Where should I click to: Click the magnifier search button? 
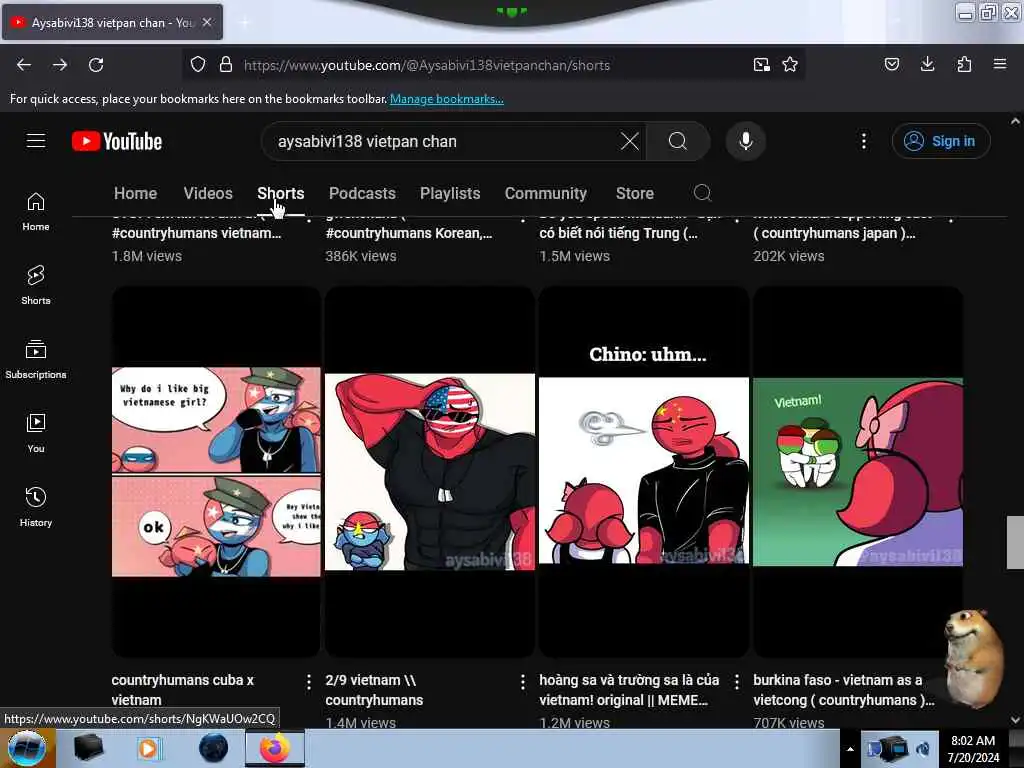pyautogui.click(x=678, y=141)
